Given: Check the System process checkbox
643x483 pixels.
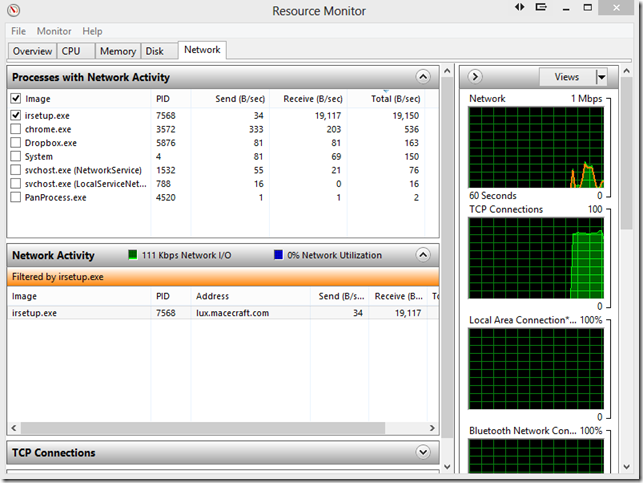Looking at the screenshot, I should pyautogui.click(x=16, y=156).
